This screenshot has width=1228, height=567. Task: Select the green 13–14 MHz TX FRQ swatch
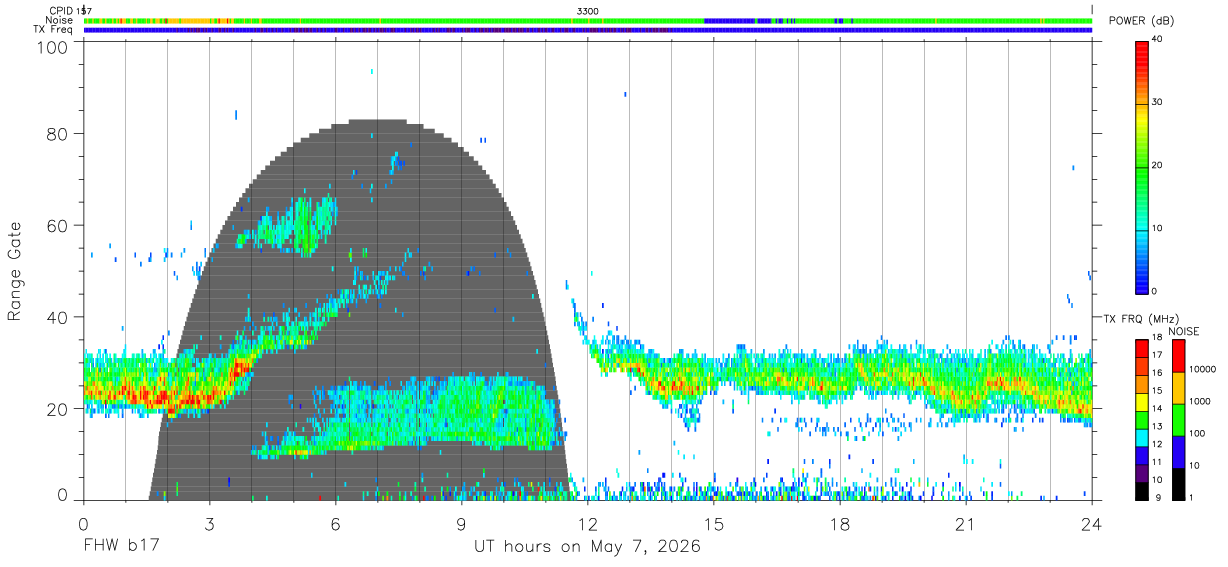click(x=1141, y=419)
